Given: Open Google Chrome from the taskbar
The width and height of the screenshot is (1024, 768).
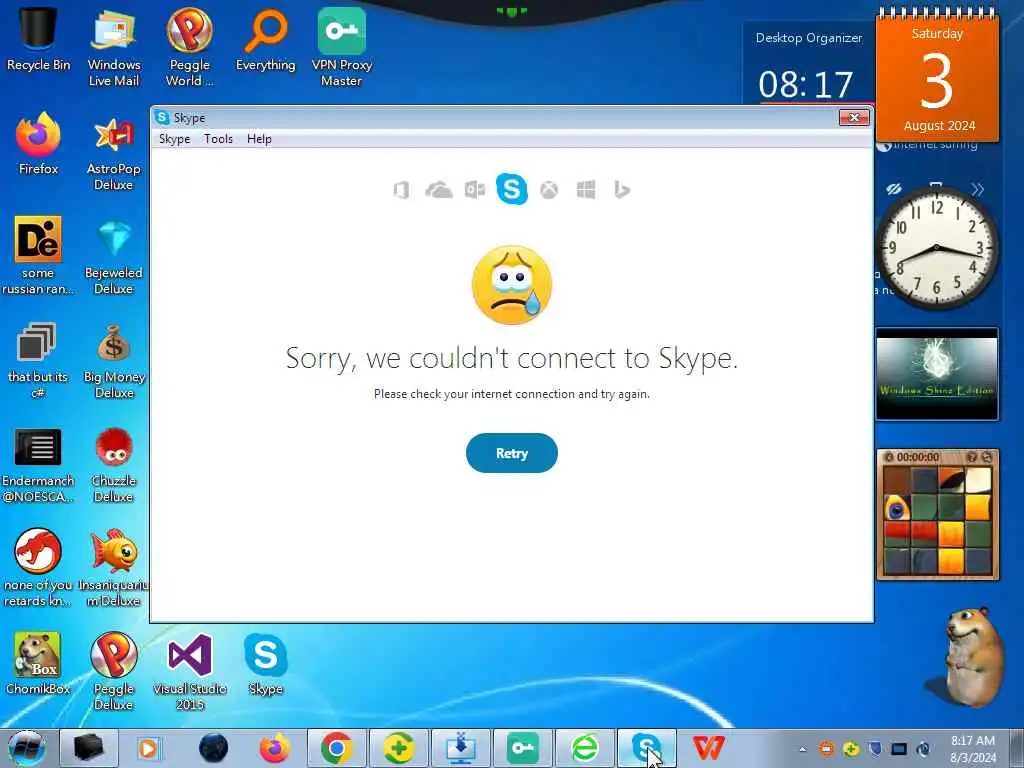Looking at the screenshot, I should [336, 748].
